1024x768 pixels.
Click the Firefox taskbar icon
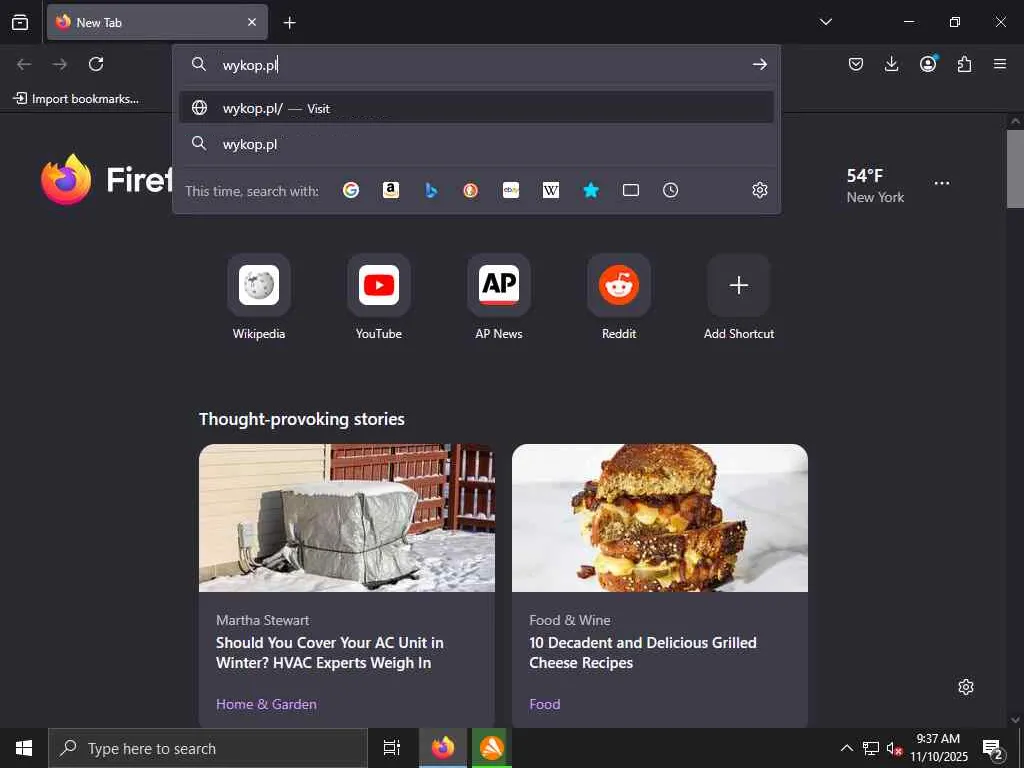coord(442,748)
